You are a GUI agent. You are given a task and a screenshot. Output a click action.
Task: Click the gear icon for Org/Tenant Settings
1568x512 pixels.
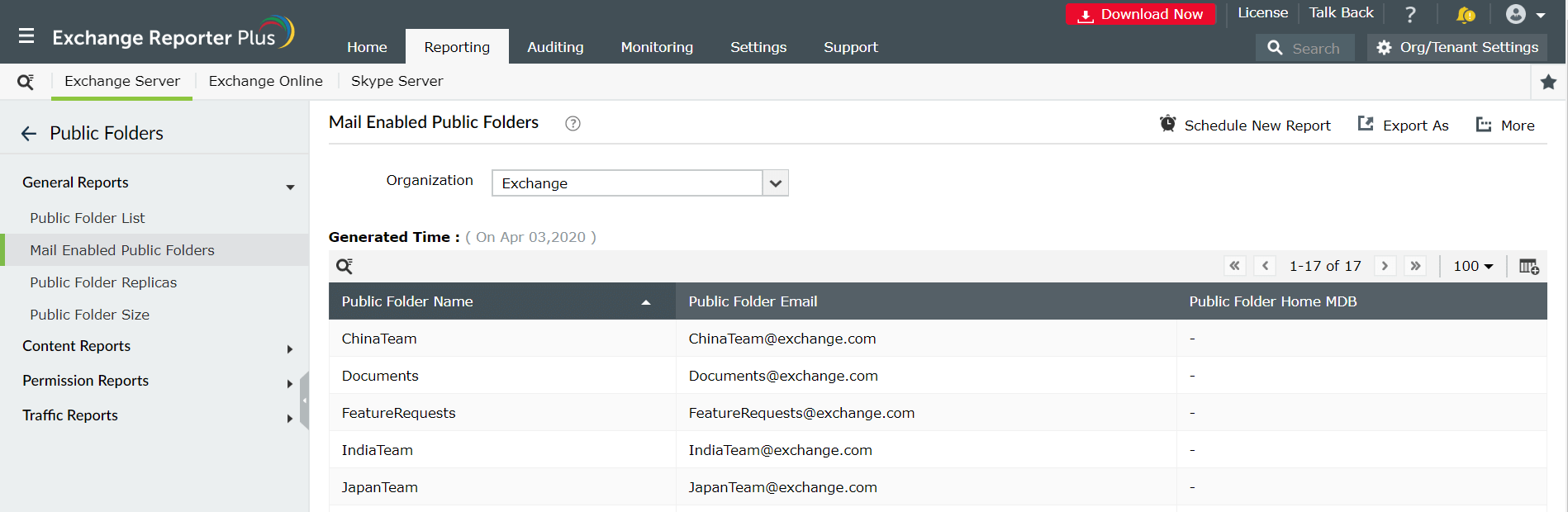tap(1384, 48)
